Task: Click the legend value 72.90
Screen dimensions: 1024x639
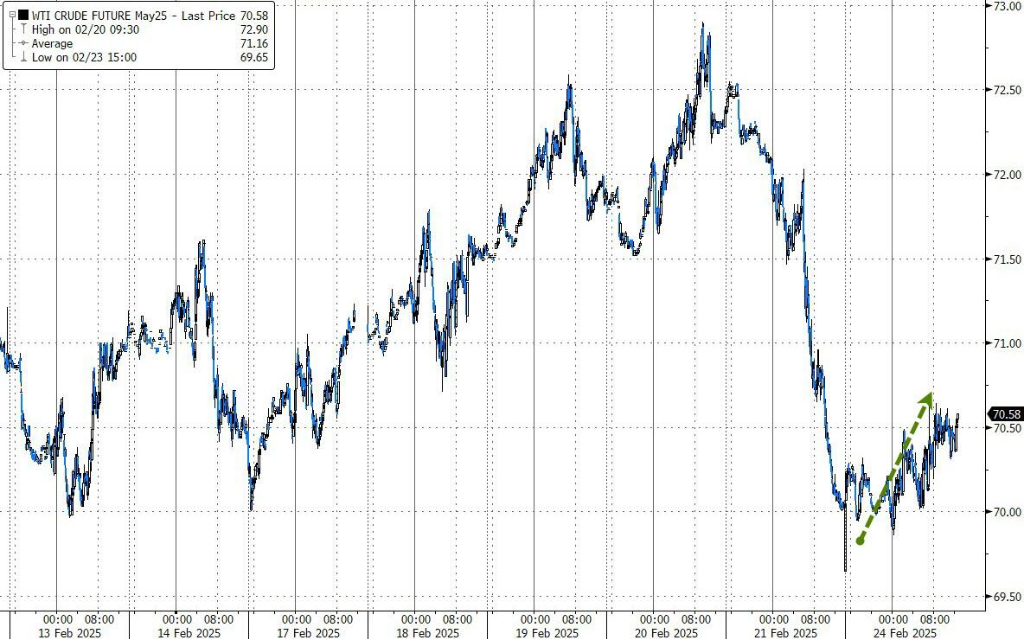Action: [253, 29]
